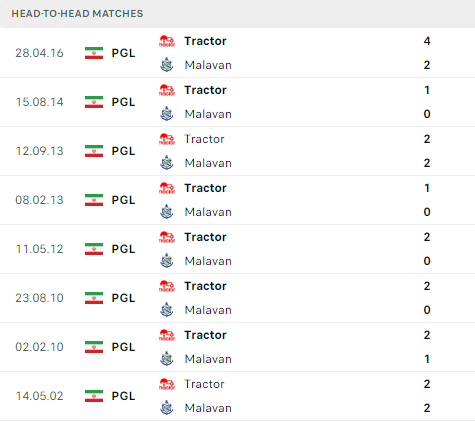
Task: Open the 08.02.13 match row date
Action: coord(39,200)
